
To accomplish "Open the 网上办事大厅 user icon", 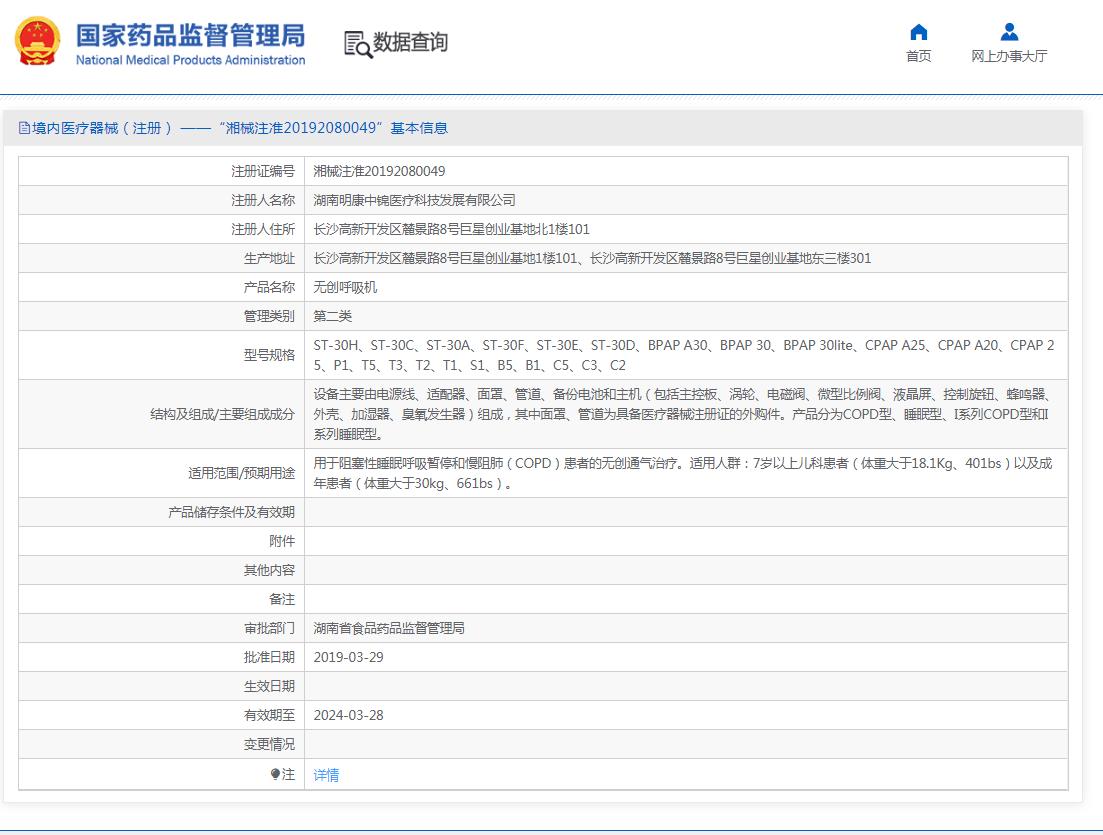I will pyautogui.click(x=1009, y=32).
